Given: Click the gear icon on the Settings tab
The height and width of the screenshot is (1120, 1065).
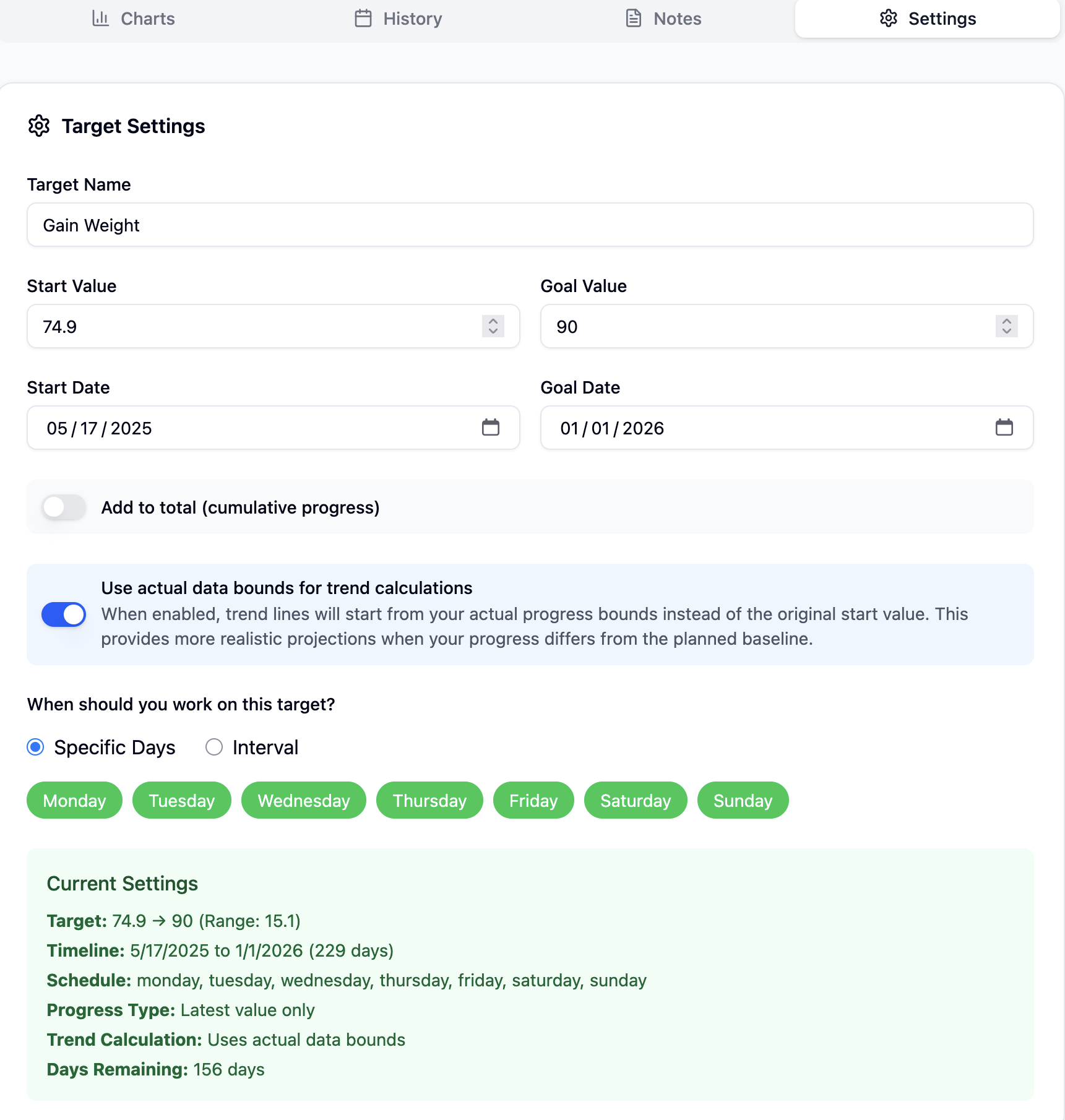Looking at the screenshot, I should click(887, 19).
